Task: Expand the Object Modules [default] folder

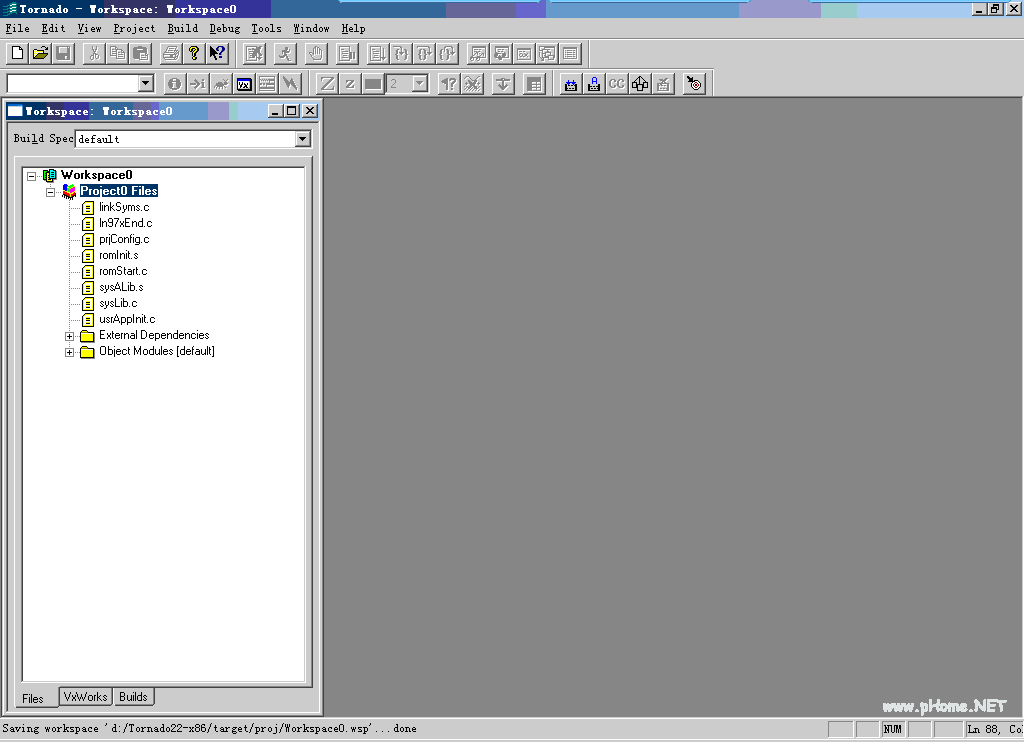Action: coord(69,352)
